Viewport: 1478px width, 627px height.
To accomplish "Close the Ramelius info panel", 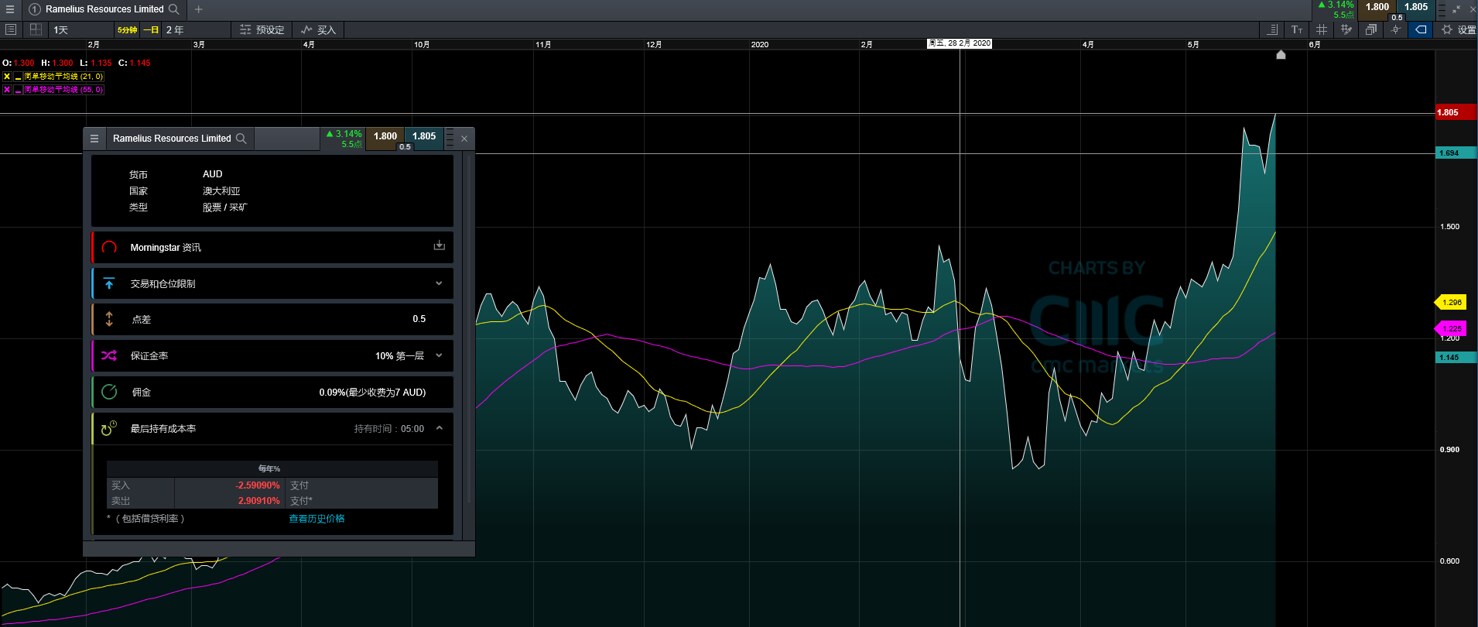I will [464, 139].
